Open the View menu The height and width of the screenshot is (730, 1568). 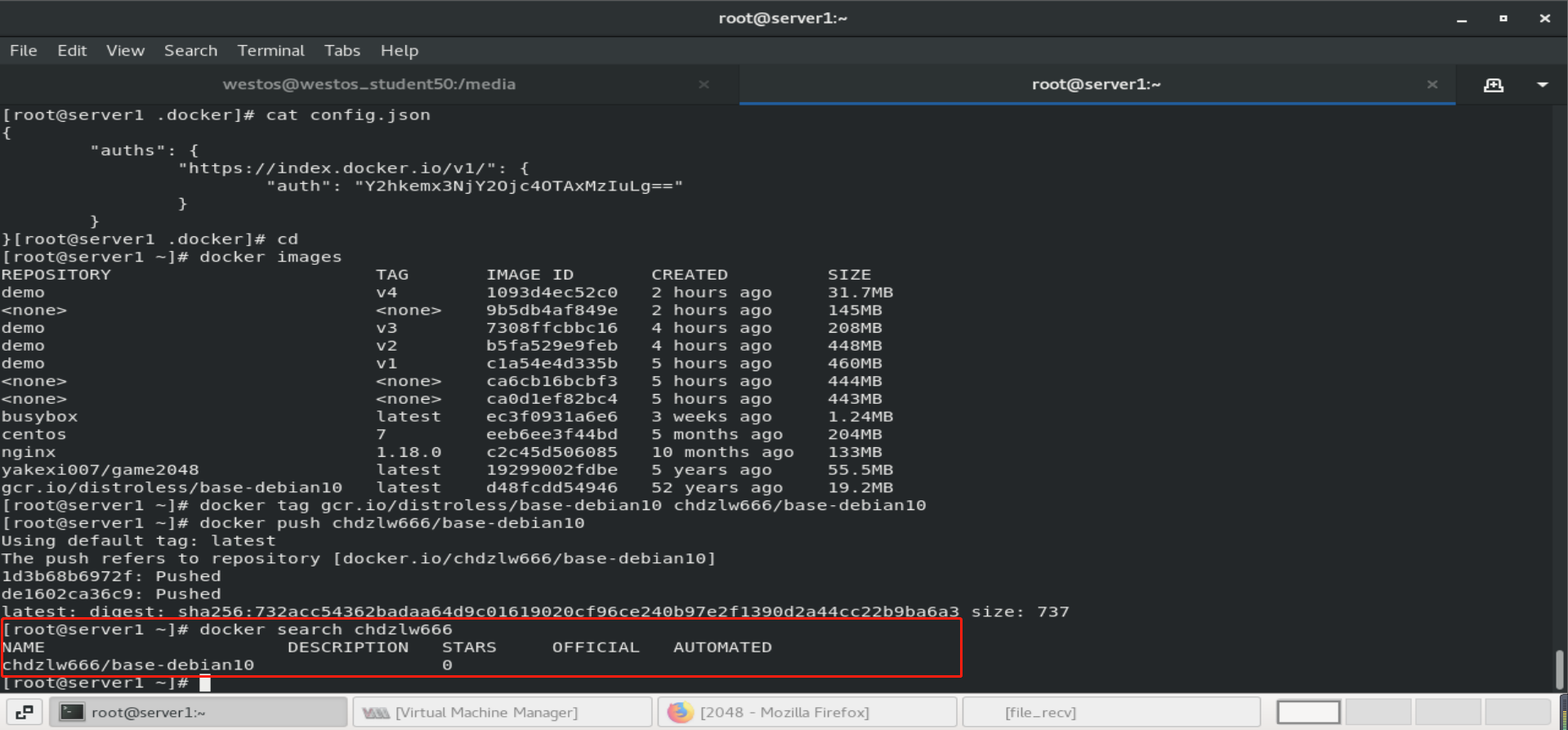click(x=125, y=51)
